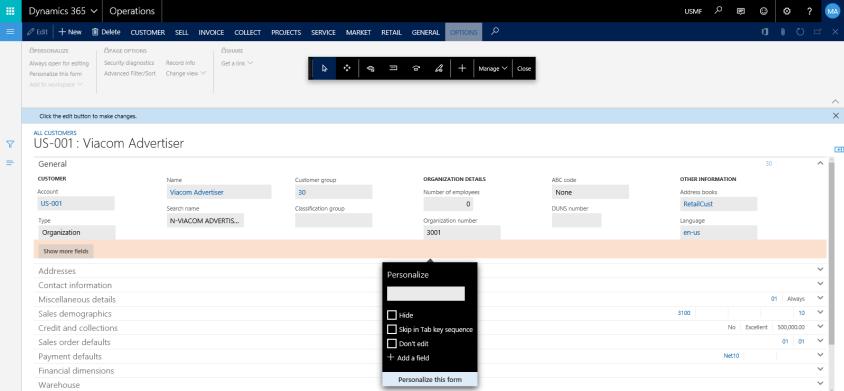The width and height of the screenshot is (844, 391).
Task: Click Personalize this form in popup
Action: click(x=430, y=380)
